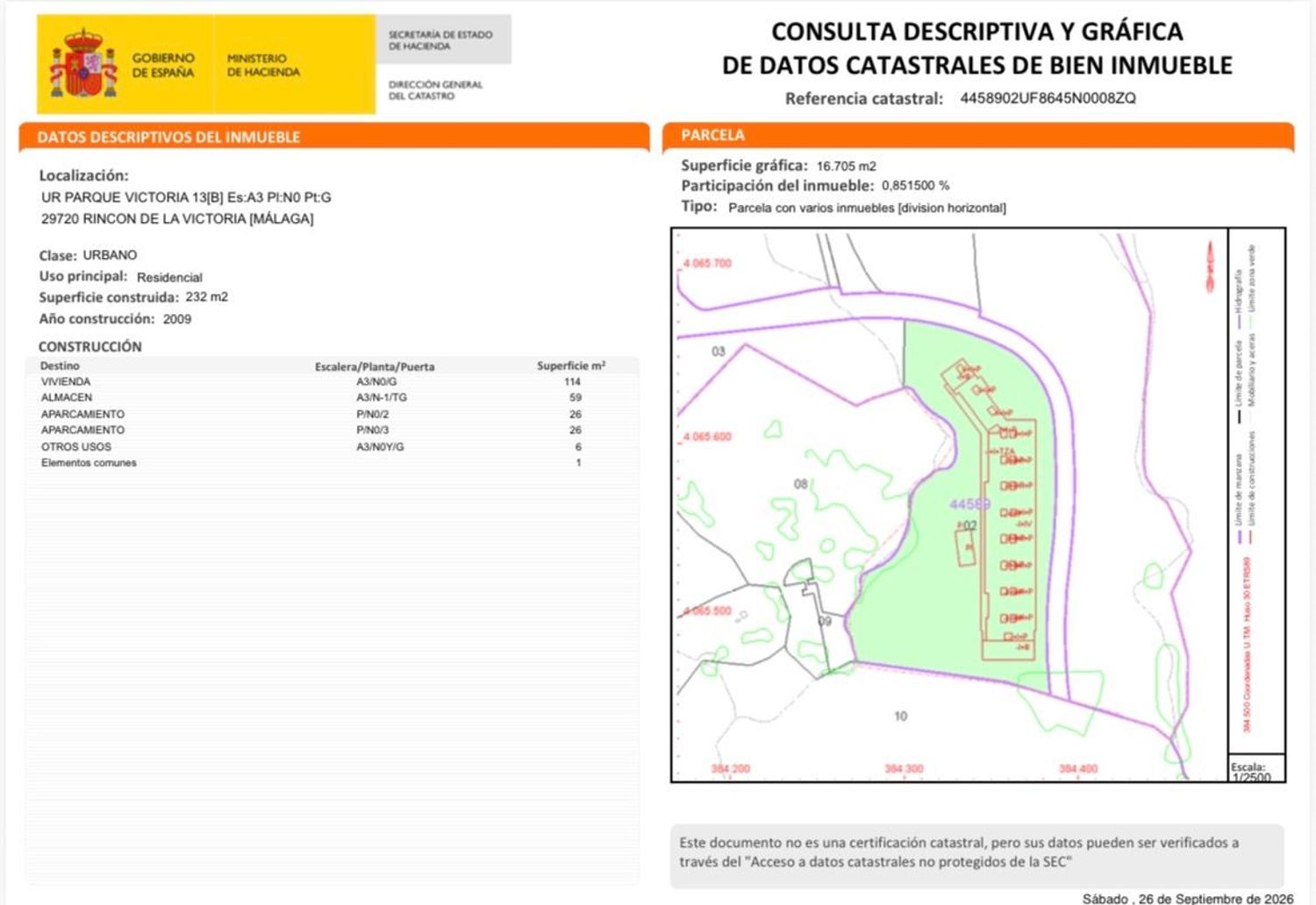
Task: Click Dirección General del Catastro text
Action: tap(435, 90)
